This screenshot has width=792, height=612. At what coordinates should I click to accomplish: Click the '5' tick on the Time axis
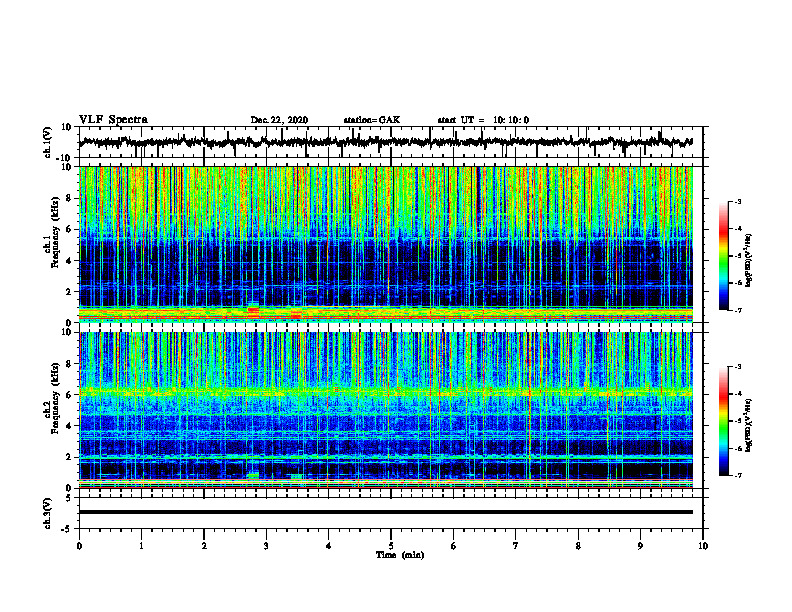coord(391,546)
